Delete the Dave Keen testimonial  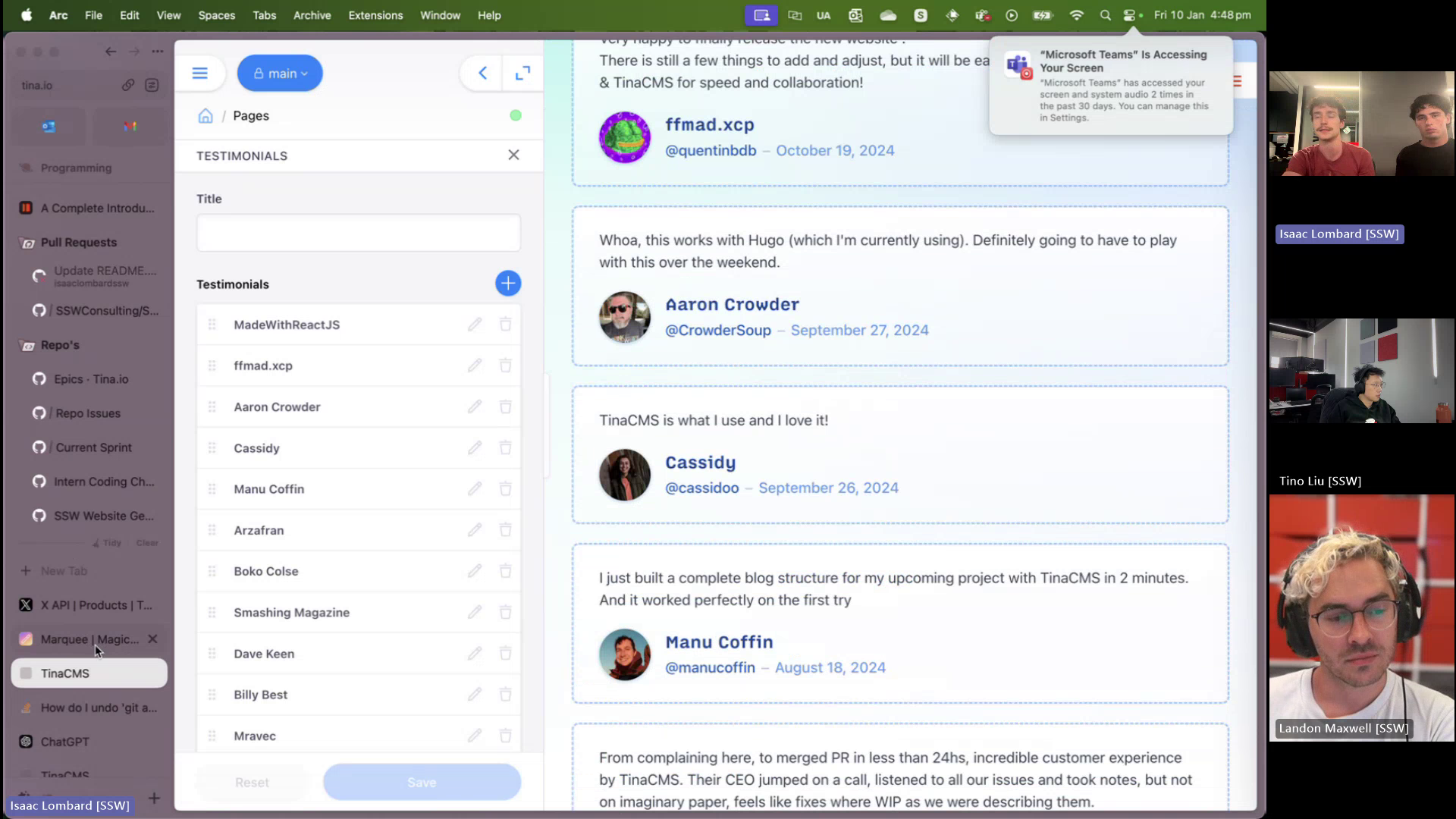[505, 653]
